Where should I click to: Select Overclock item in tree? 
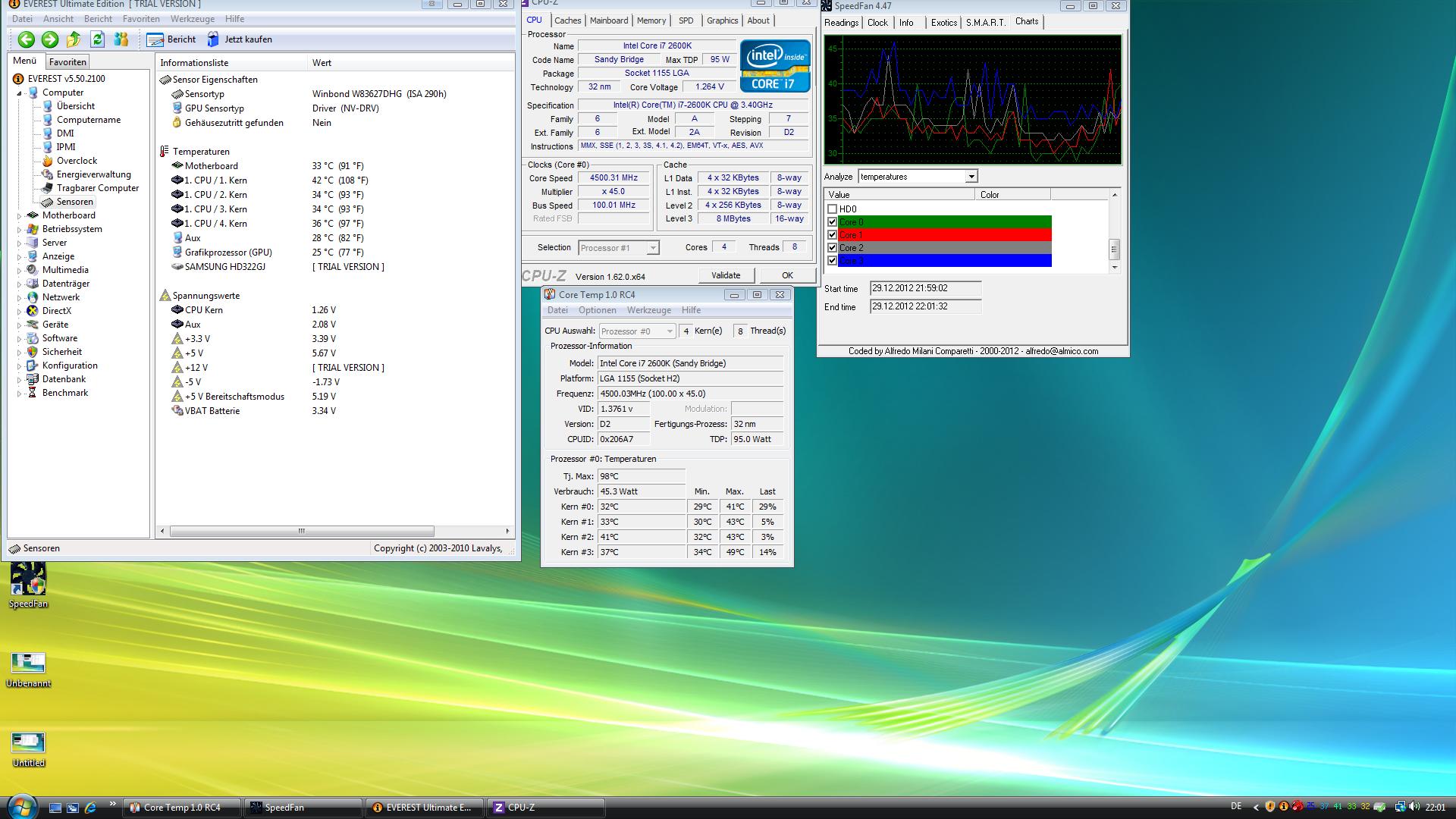[77, 161]
